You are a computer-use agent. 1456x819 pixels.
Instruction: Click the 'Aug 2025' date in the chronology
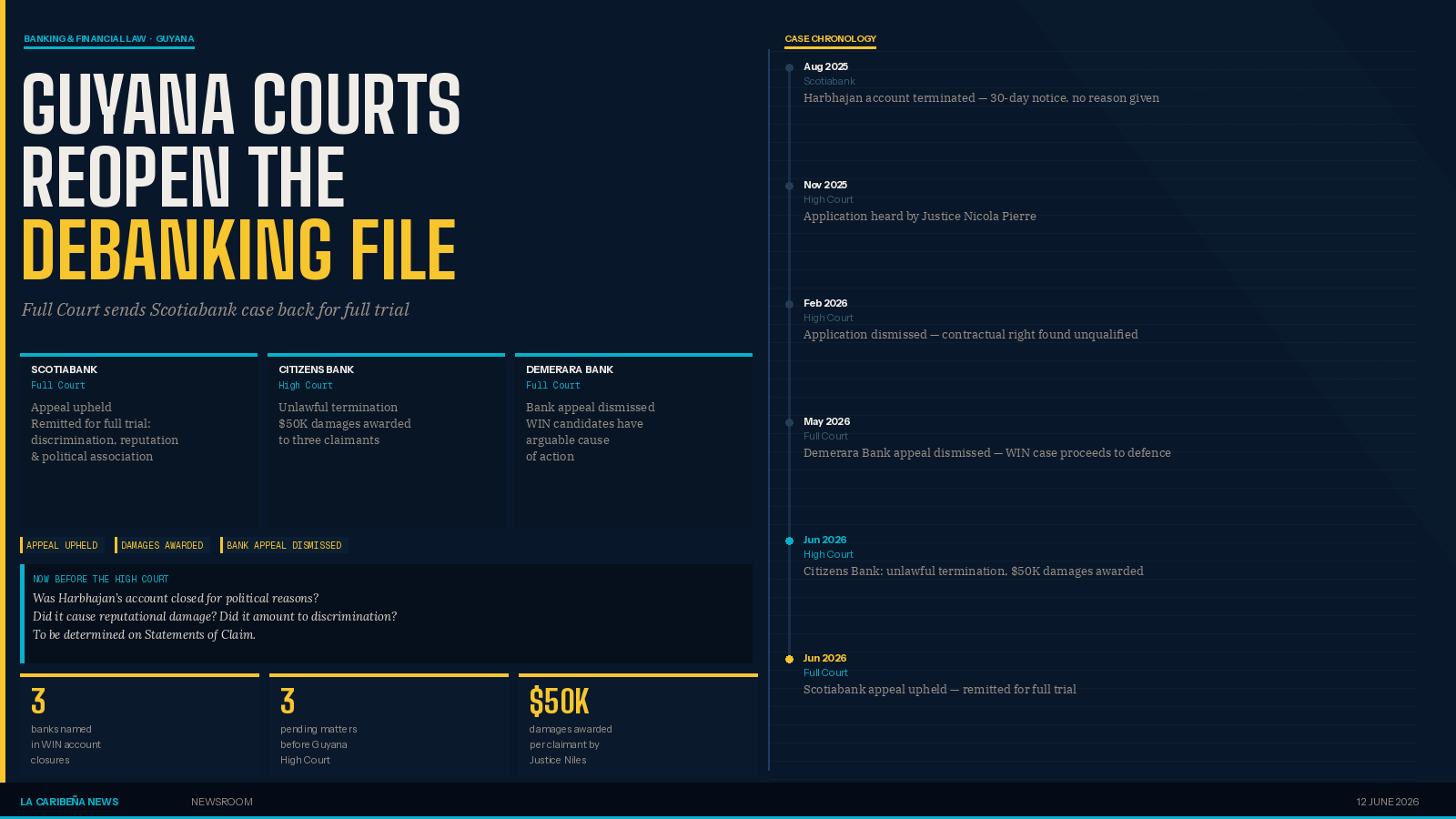(825, 67)
